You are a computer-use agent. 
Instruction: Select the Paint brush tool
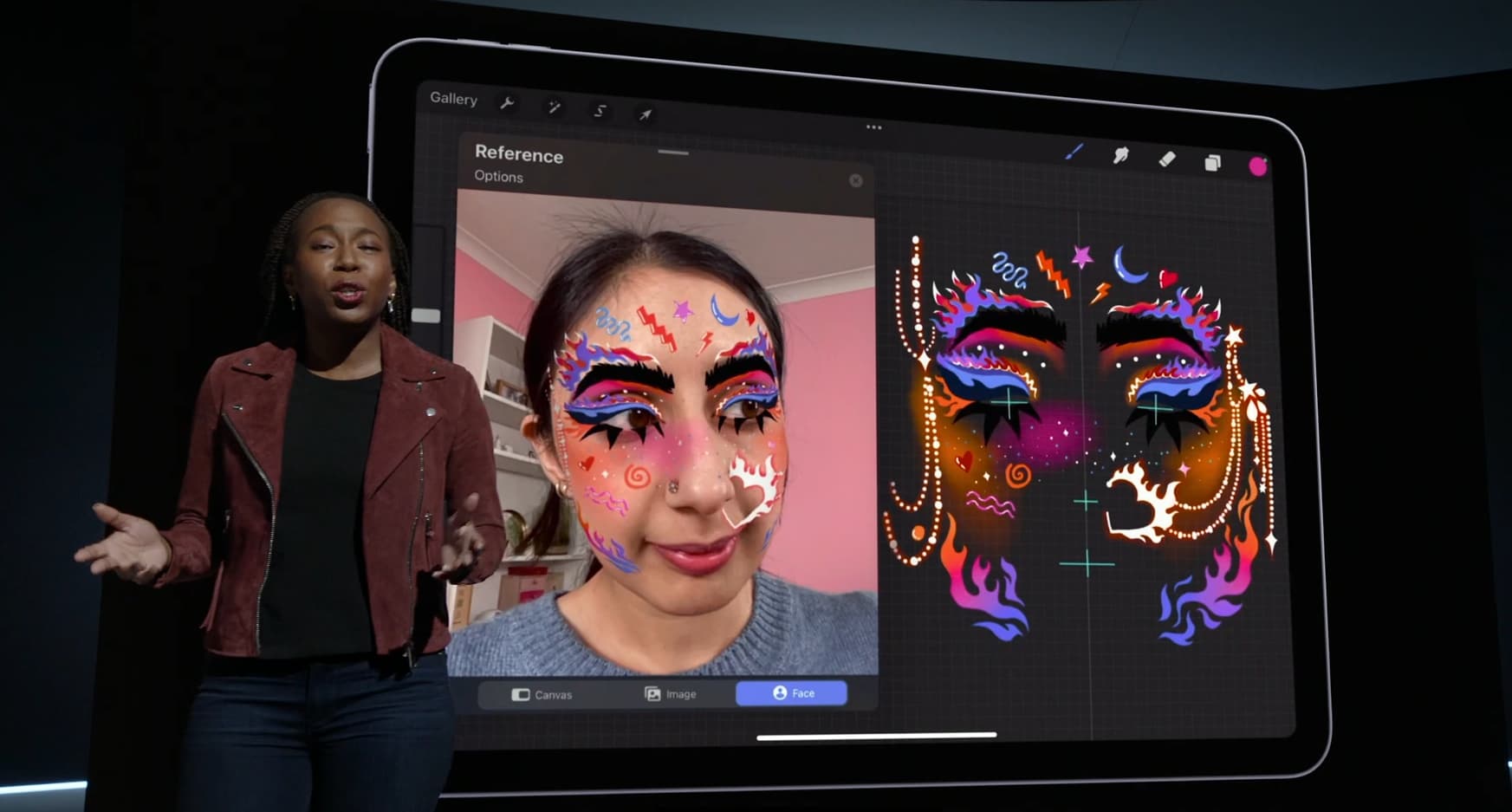[x=1074, y=153]
